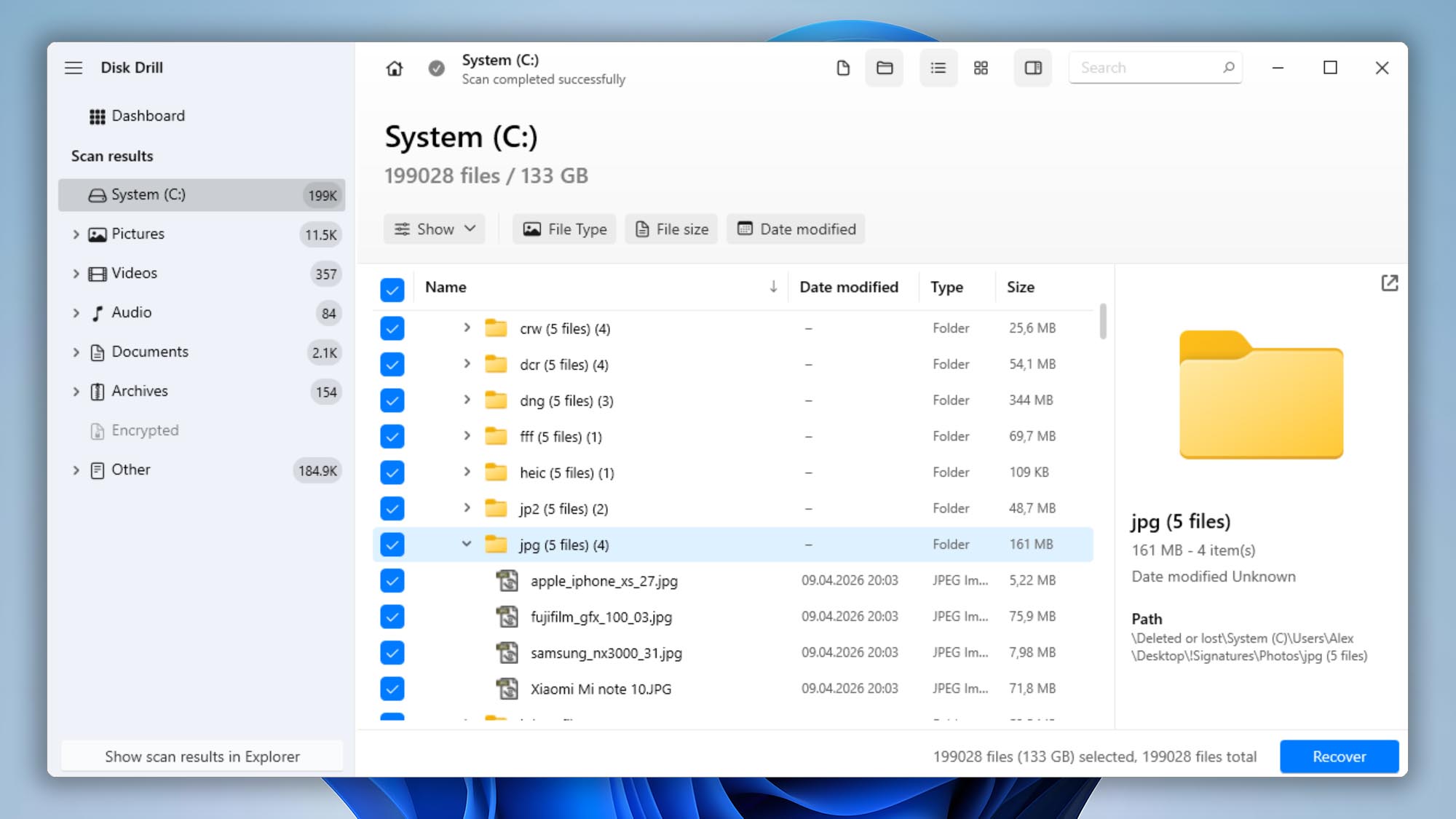1456x819 pixels.
Task: Click the scan completed checkmark icon
Action: tap(436, 68)
